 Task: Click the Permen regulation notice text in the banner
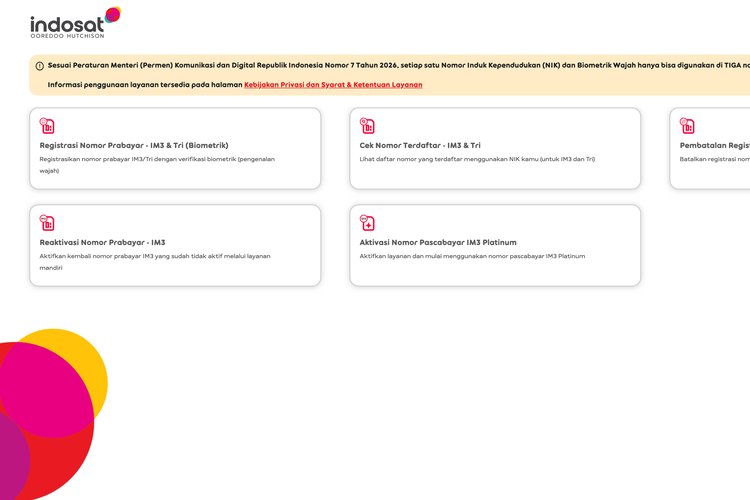pos(399,66)
